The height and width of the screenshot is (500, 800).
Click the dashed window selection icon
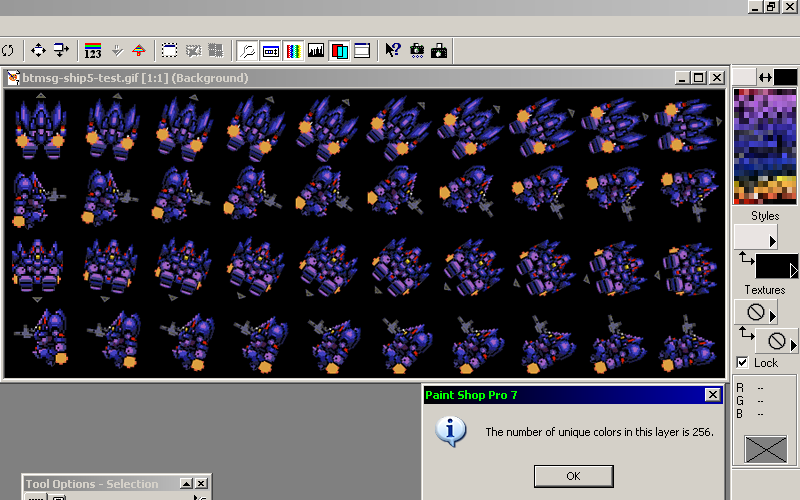[169, 51]
